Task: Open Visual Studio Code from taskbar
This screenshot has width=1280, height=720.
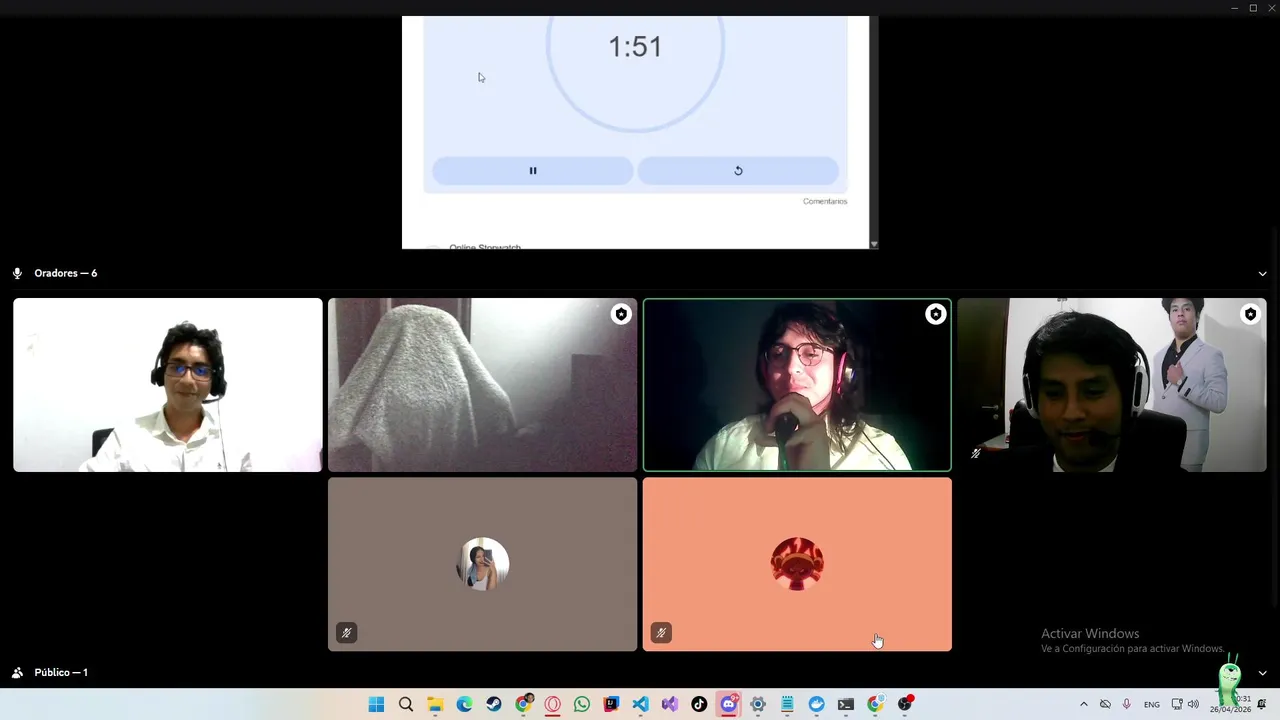Action: coord(640,704)
